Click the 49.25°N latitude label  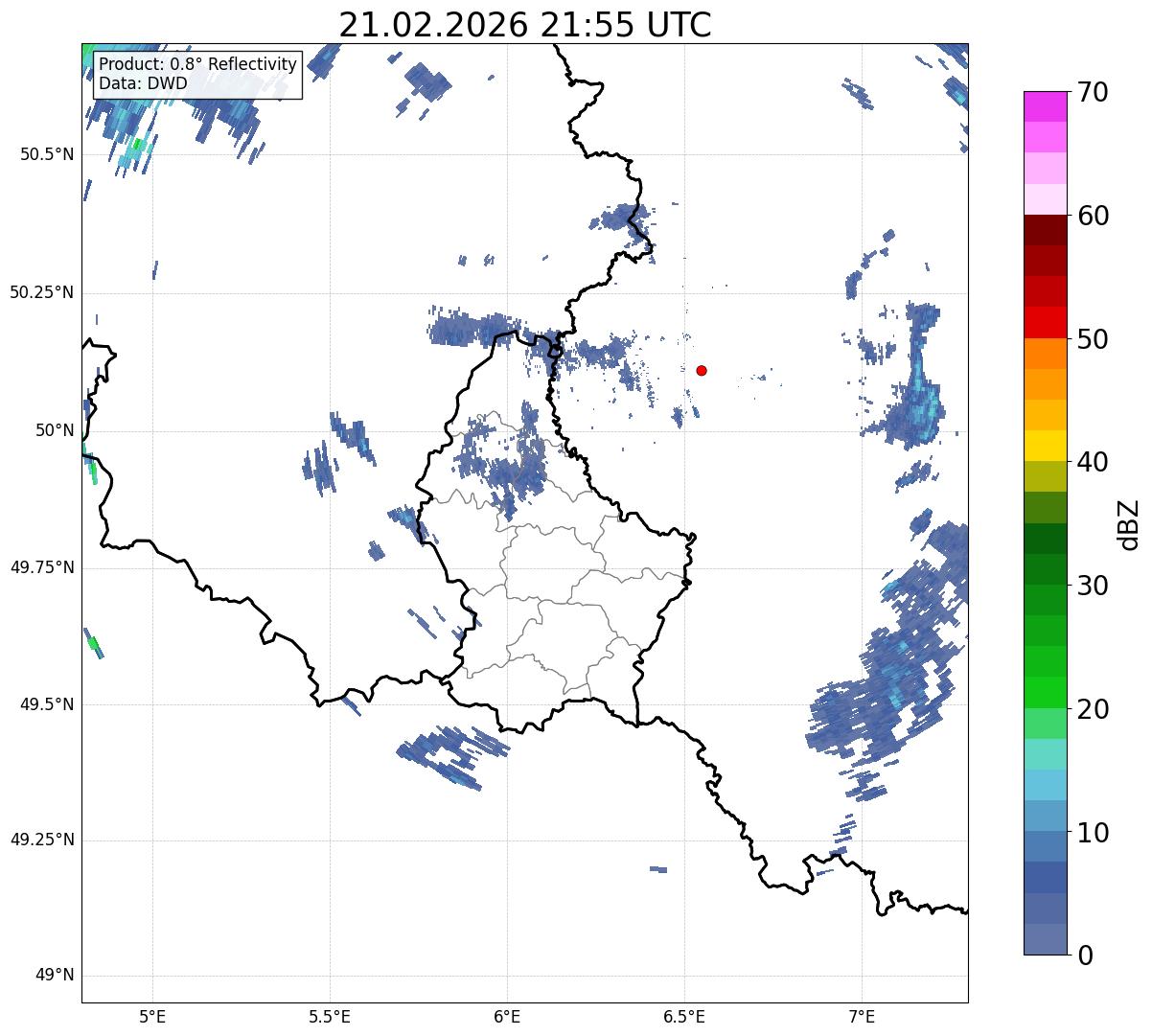(x=41, y=840)
